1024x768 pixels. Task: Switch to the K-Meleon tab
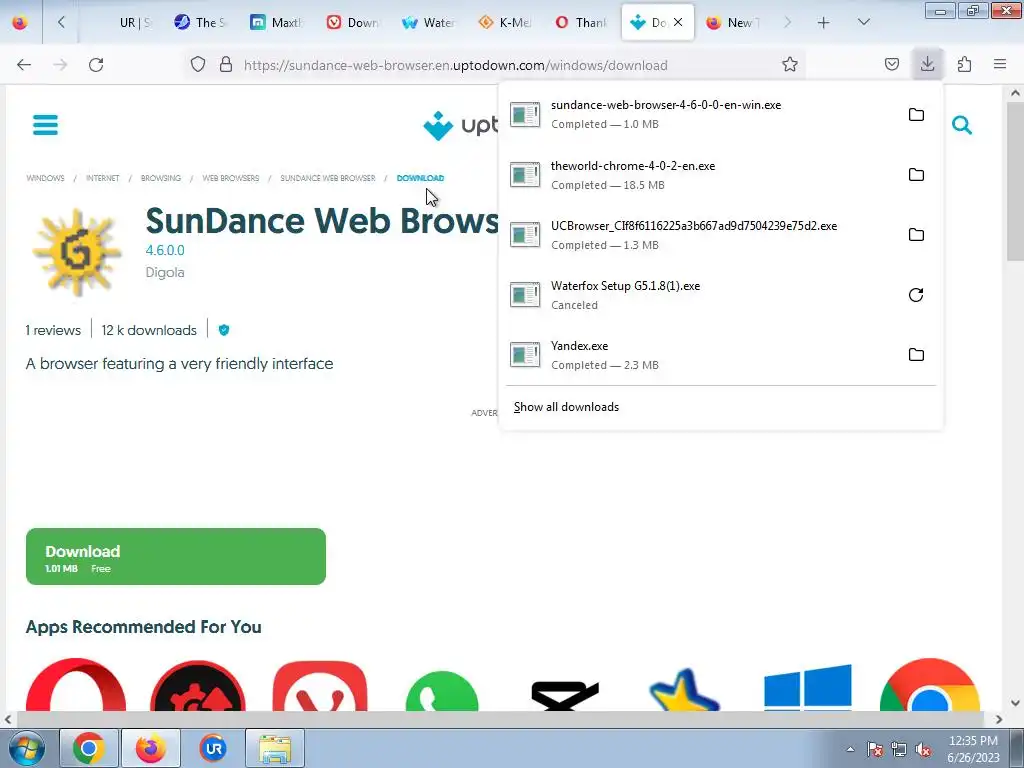[x=505, y=22]
